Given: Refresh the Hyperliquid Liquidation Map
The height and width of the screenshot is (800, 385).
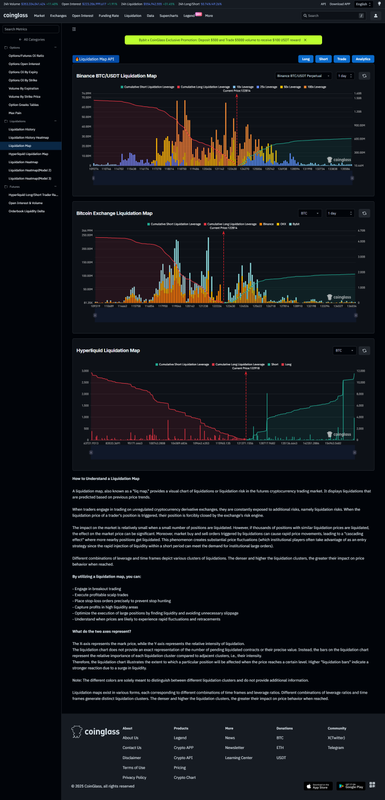Looking at the screenshot, I should coord(365,351).
